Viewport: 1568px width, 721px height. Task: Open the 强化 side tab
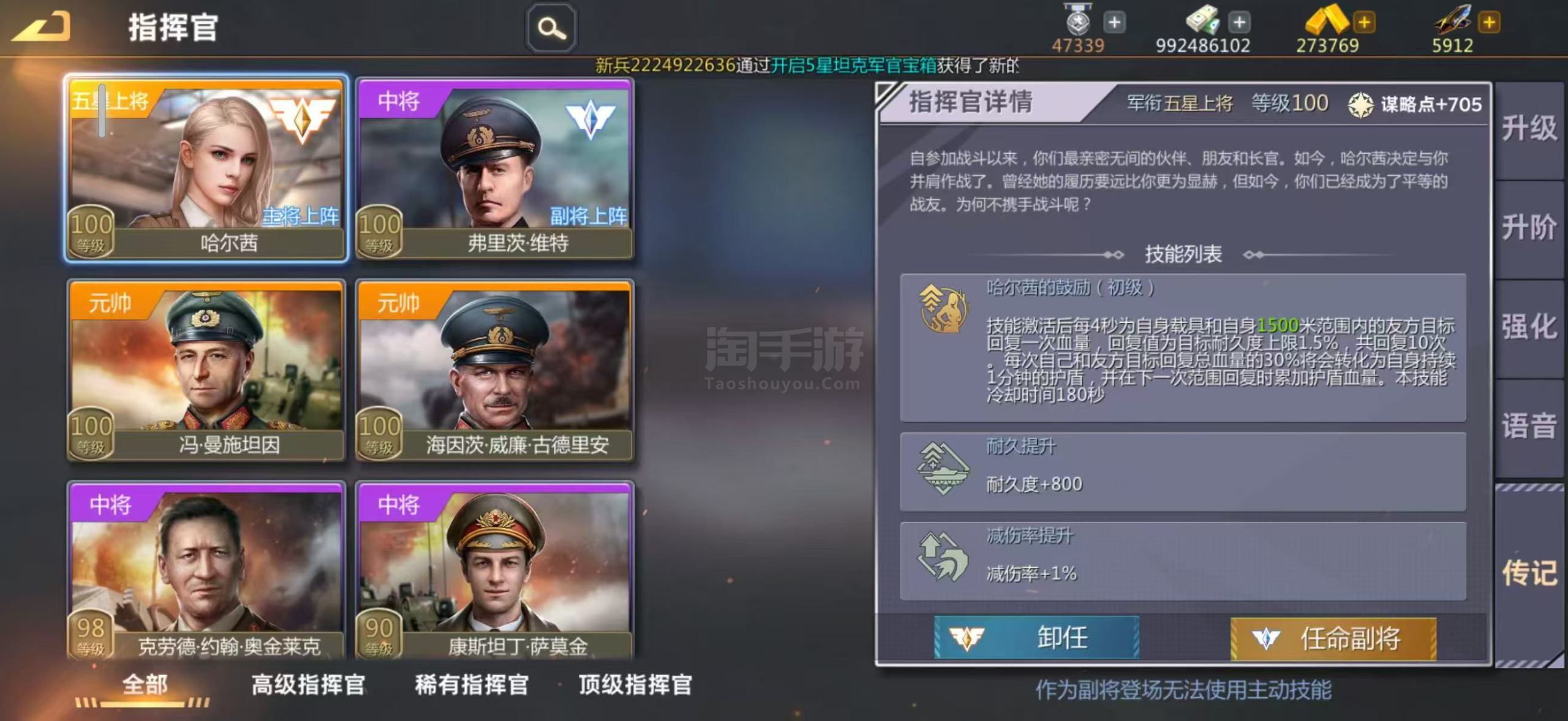click(x=1529, y=327)
